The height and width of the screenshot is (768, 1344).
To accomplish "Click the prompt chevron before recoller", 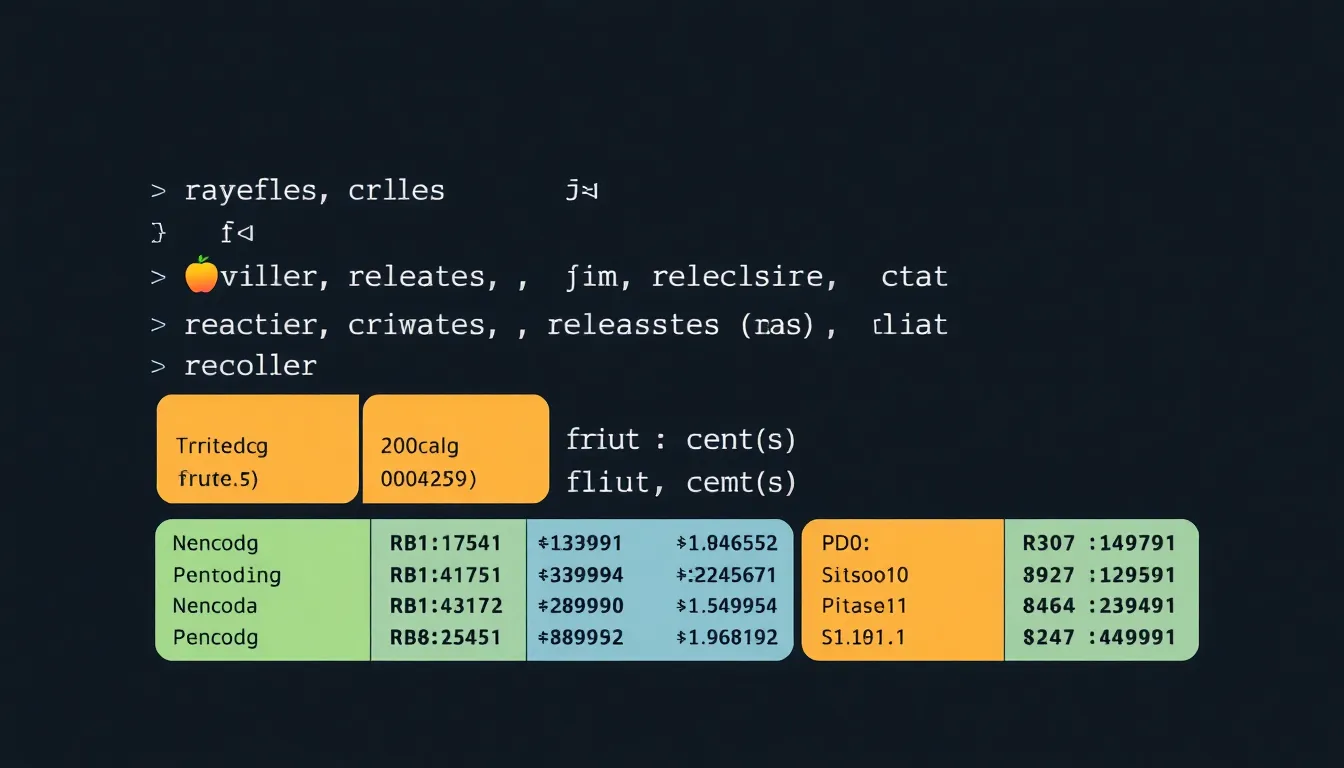I will [158, 366].
